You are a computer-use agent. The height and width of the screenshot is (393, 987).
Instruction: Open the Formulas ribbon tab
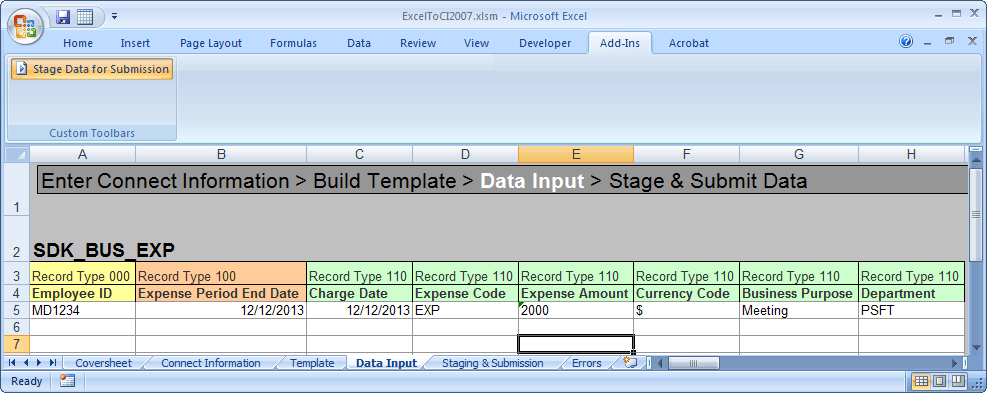pos(293,43)
